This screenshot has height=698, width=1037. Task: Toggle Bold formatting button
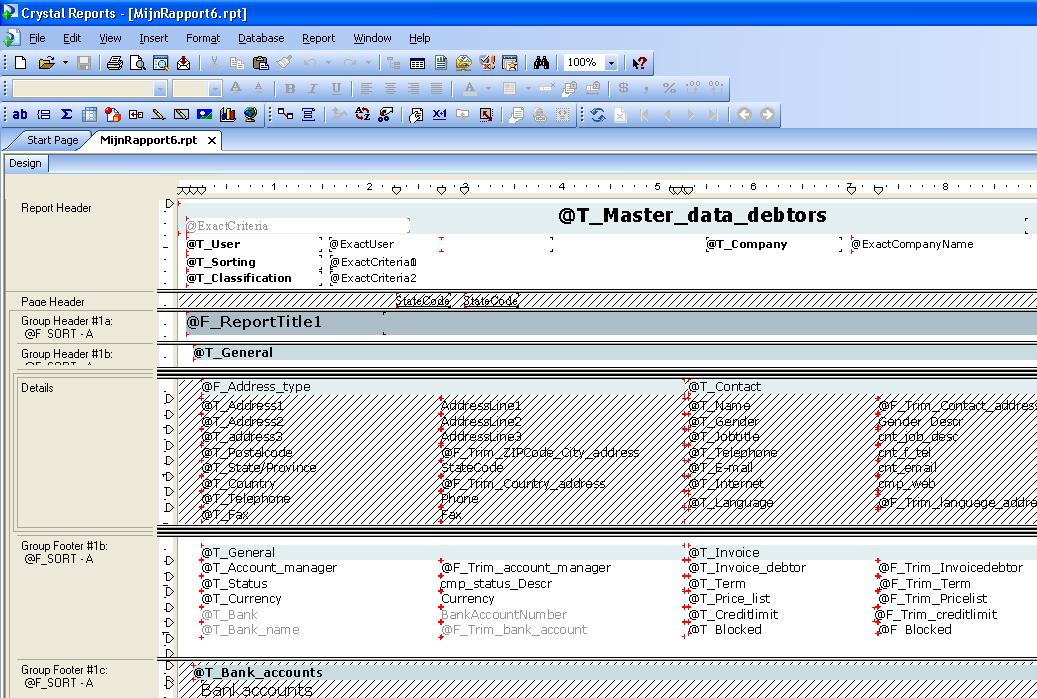click(289, 89)
